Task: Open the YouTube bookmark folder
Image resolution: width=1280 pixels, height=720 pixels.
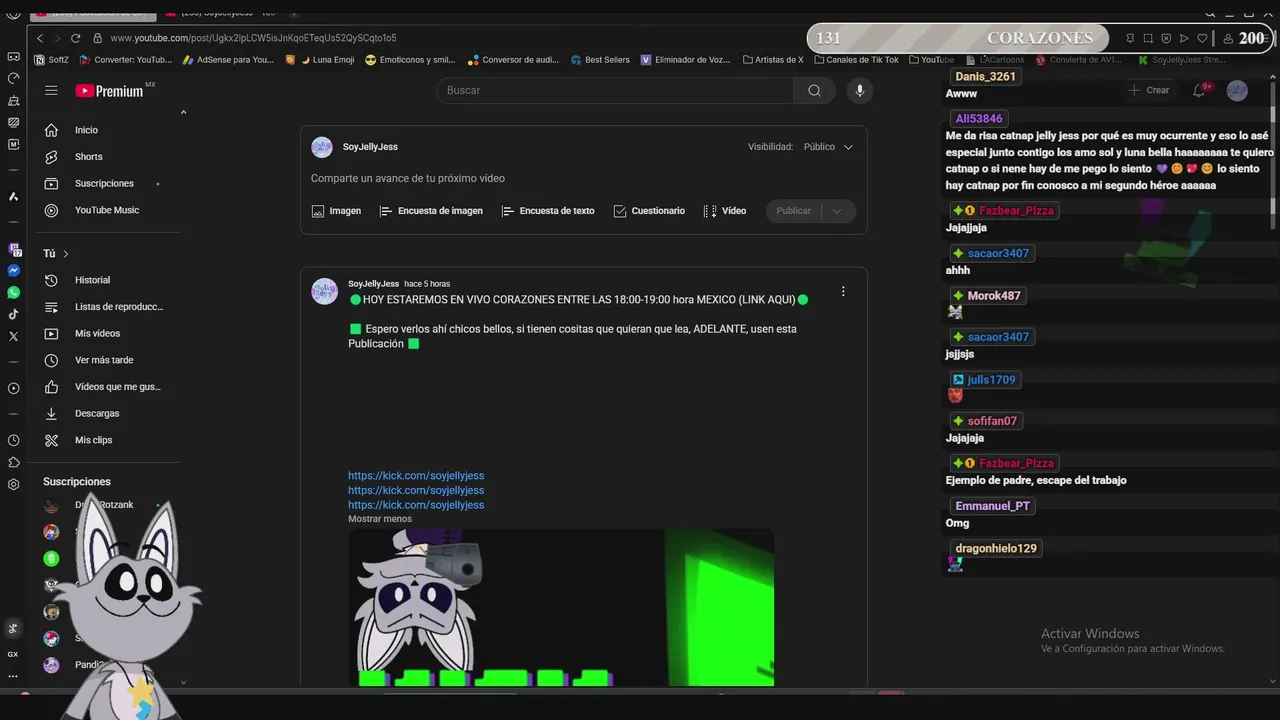Action: pos(931,60)
